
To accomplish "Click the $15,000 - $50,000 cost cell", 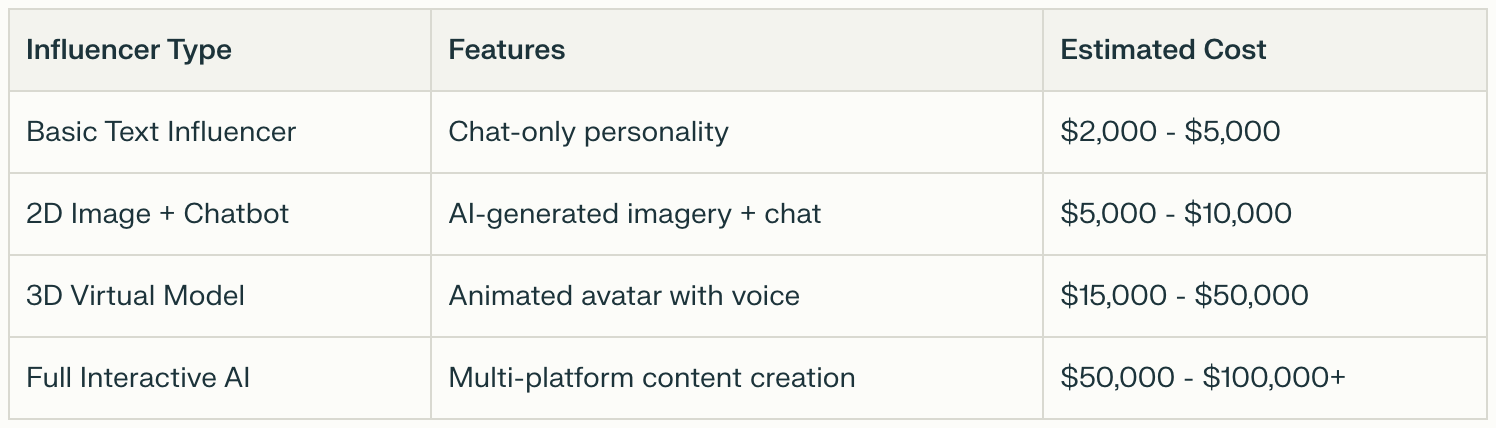I will [x=1184, y=296].
